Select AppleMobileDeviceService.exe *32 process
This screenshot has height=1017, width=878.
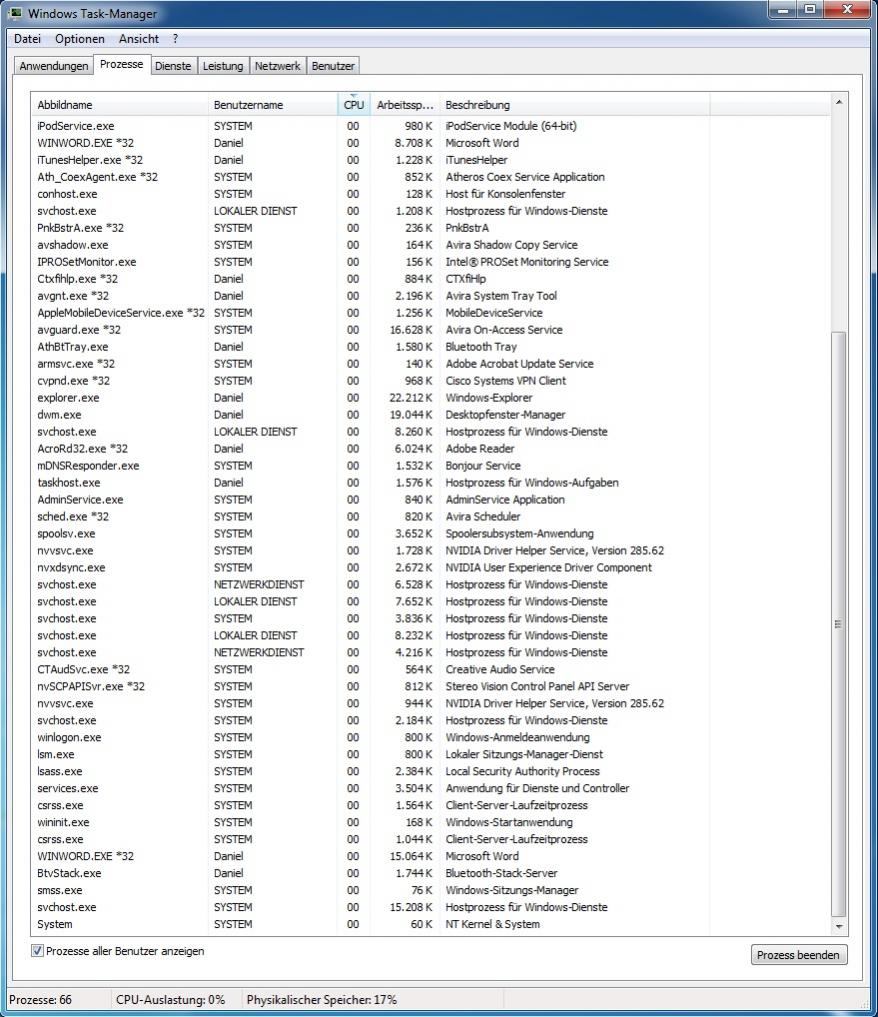coord(431,313)
